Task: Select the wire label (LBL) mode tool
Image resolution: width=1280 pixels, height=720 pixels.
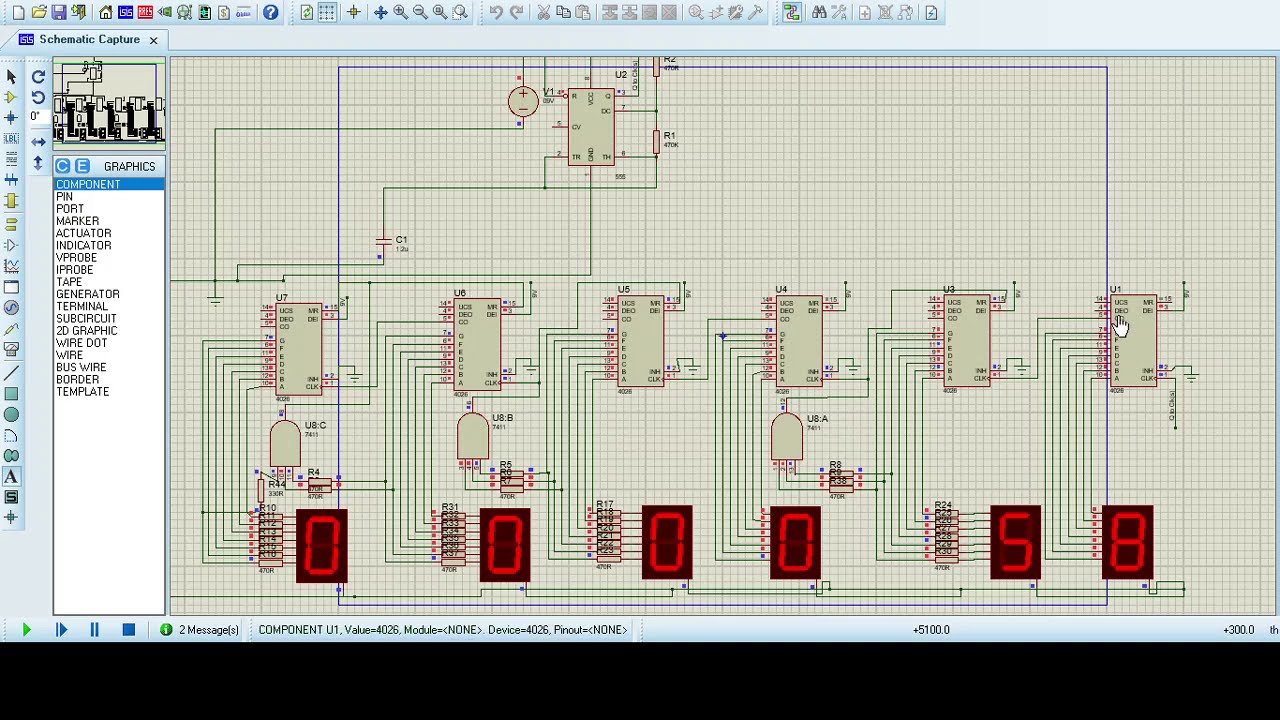Action: [11, 138]
